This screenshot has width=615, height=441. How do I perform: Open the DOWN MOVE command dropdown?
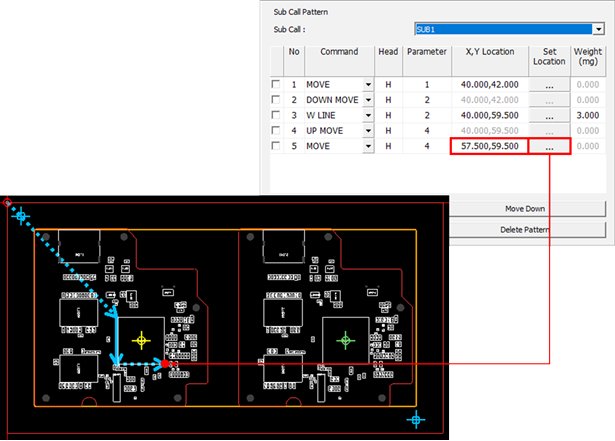coord(368,101)
